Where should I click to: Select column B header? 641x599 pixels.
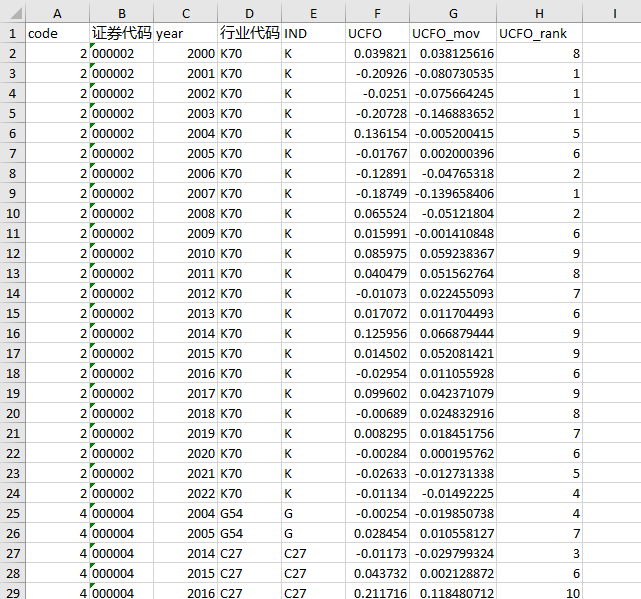(121, 13)
